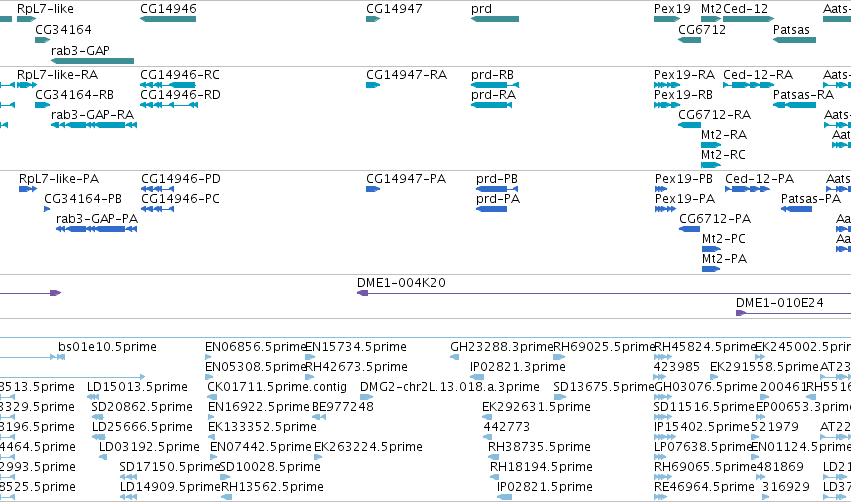This screenshot has width=851, height=502.
Task: Select the prd gene arrow
Action: (494, 19)
